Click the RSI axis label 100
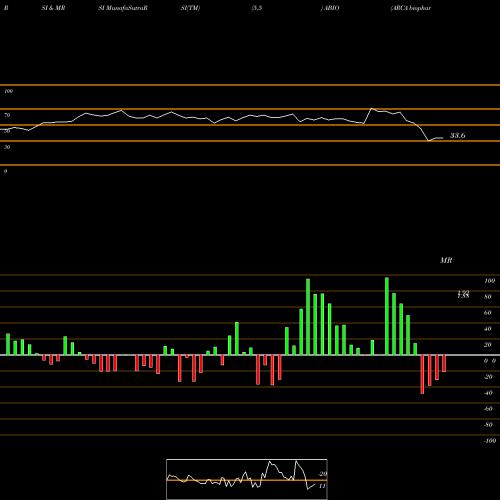500x500 pixels. [x=8, y=91]
